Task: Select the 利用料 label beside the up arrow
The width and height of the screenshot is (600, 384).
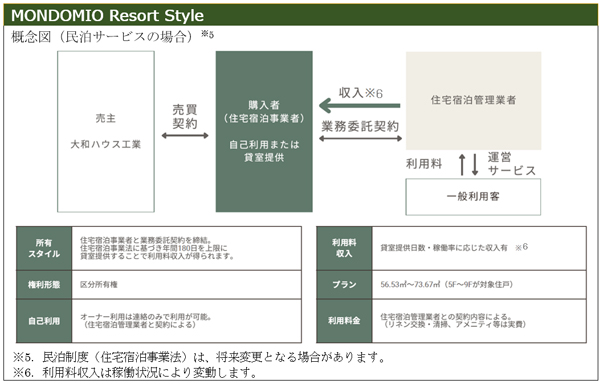Action: tap(424, 164)
